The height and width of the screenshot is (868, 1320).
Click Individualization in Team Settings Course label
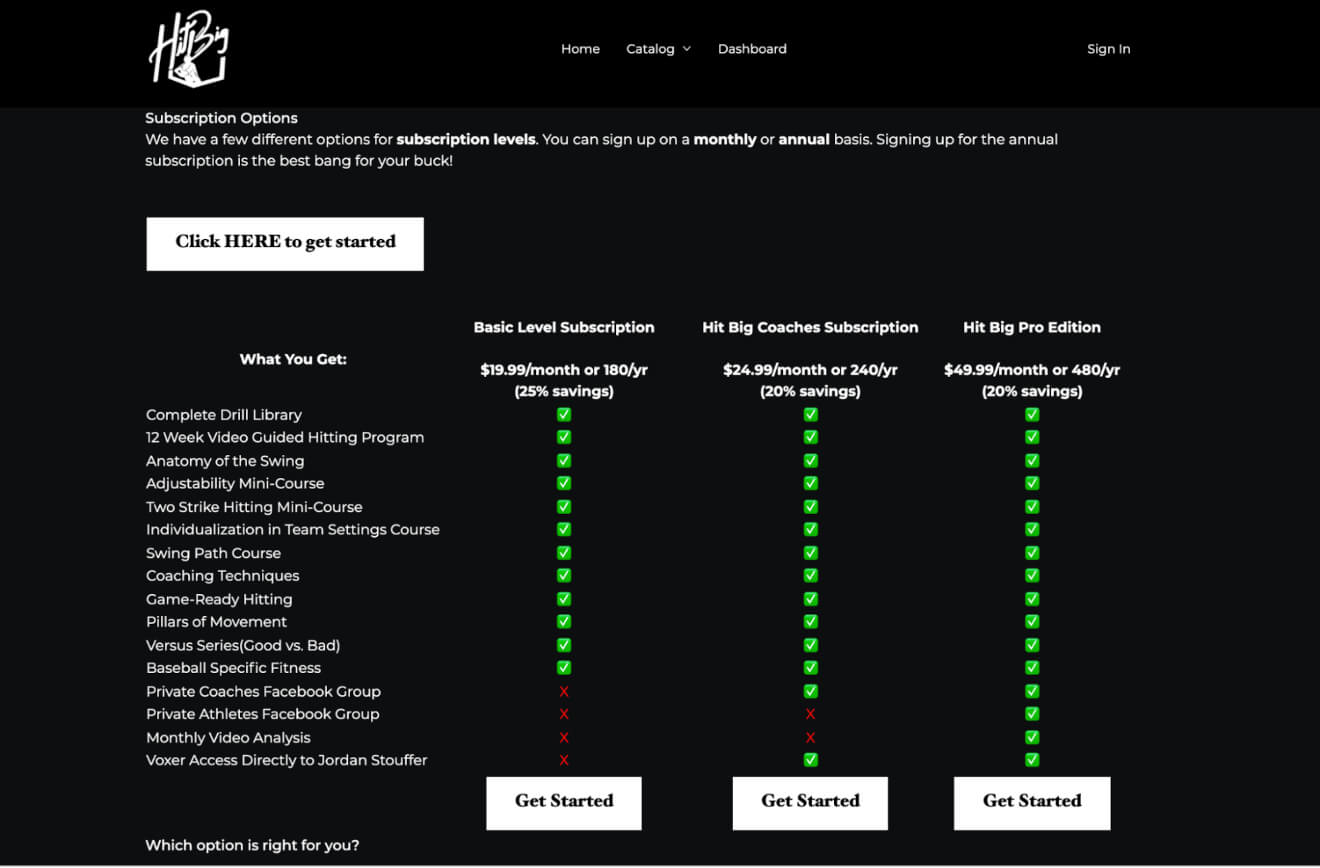pos(293,529)
